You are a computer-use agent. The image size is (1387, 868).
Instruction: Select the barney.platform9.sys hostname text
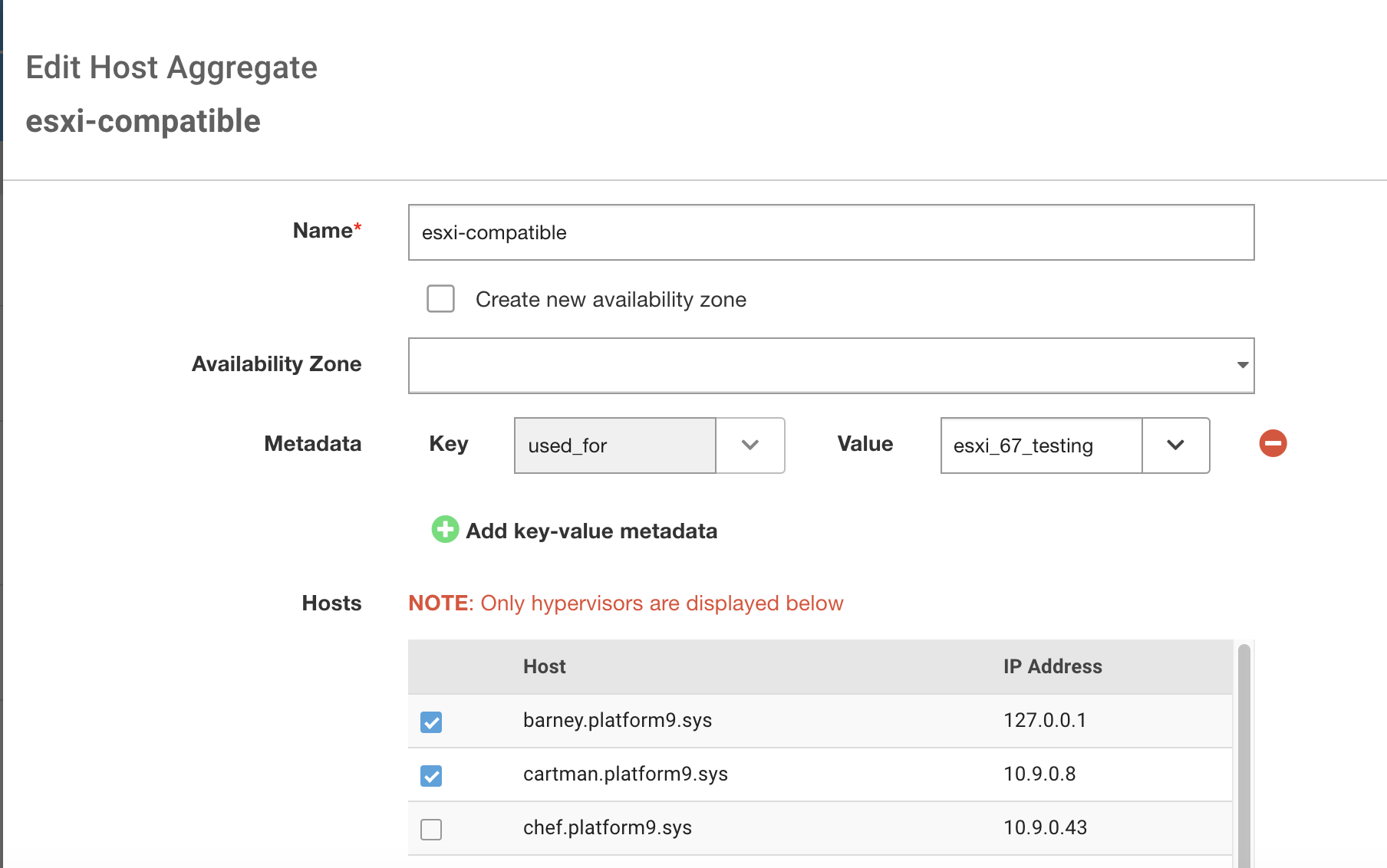coord(617,720)
